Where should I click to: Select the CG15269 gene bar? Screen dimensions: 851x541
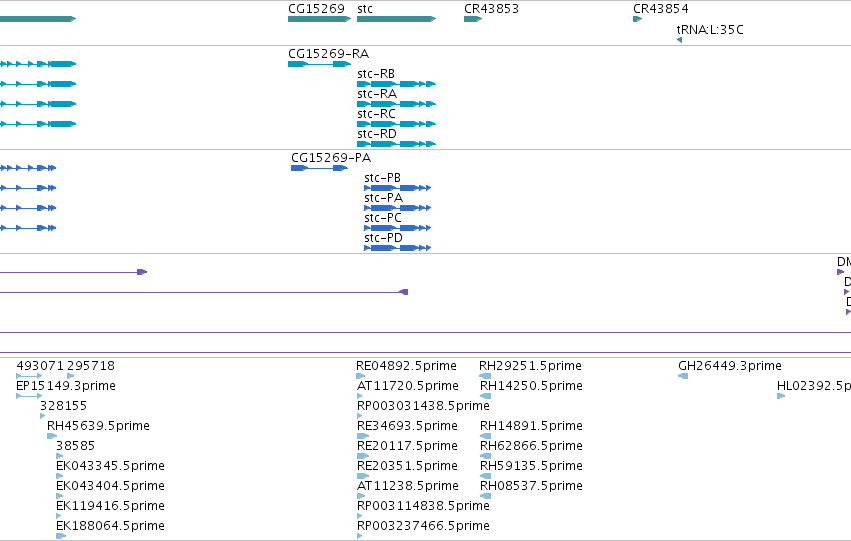pos(319,19)
